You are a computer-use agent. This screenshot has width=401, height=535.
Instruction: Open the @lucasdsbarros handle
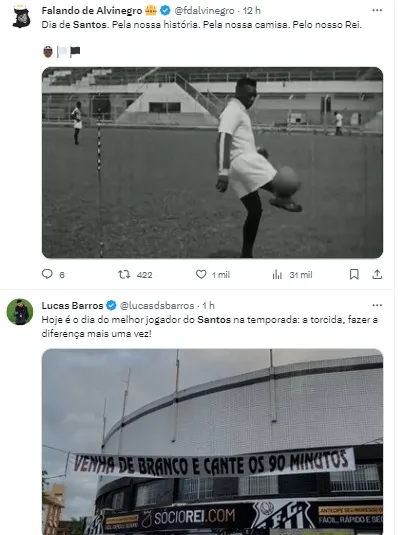(x=157, y=305)
